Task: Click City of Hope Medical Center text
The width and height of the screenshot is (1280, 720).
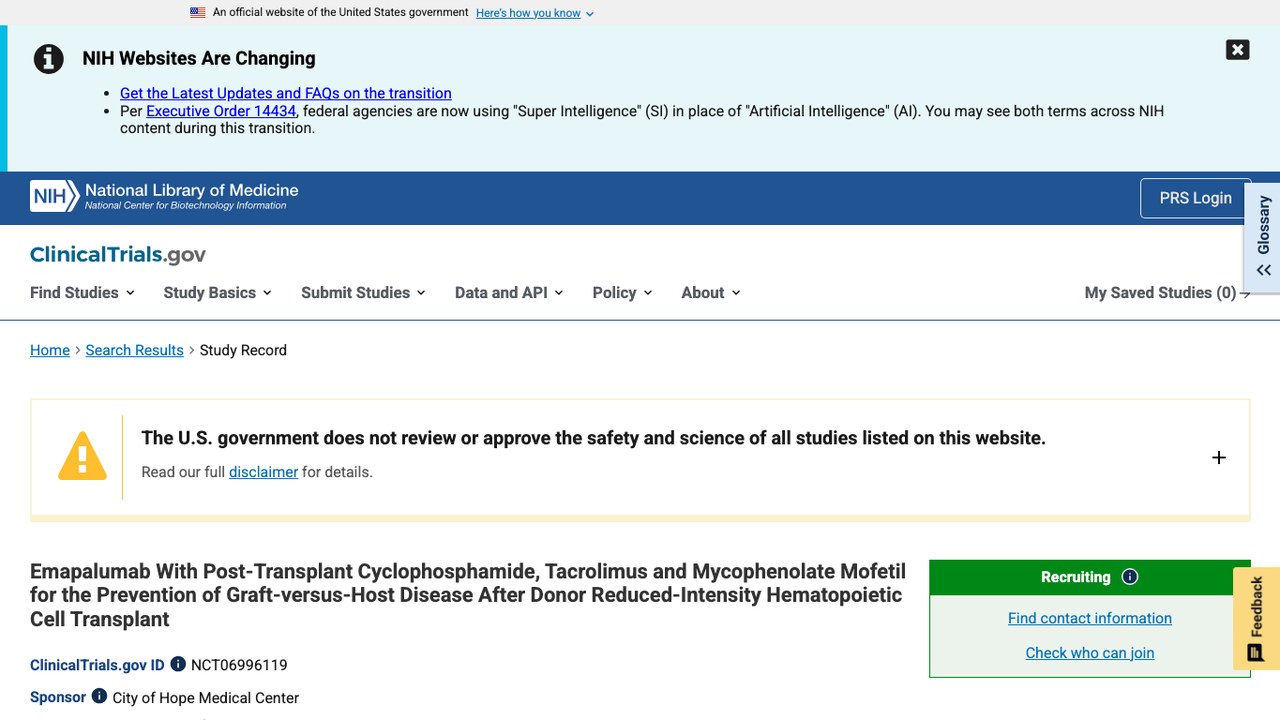Action: click(x=206, y=698)
